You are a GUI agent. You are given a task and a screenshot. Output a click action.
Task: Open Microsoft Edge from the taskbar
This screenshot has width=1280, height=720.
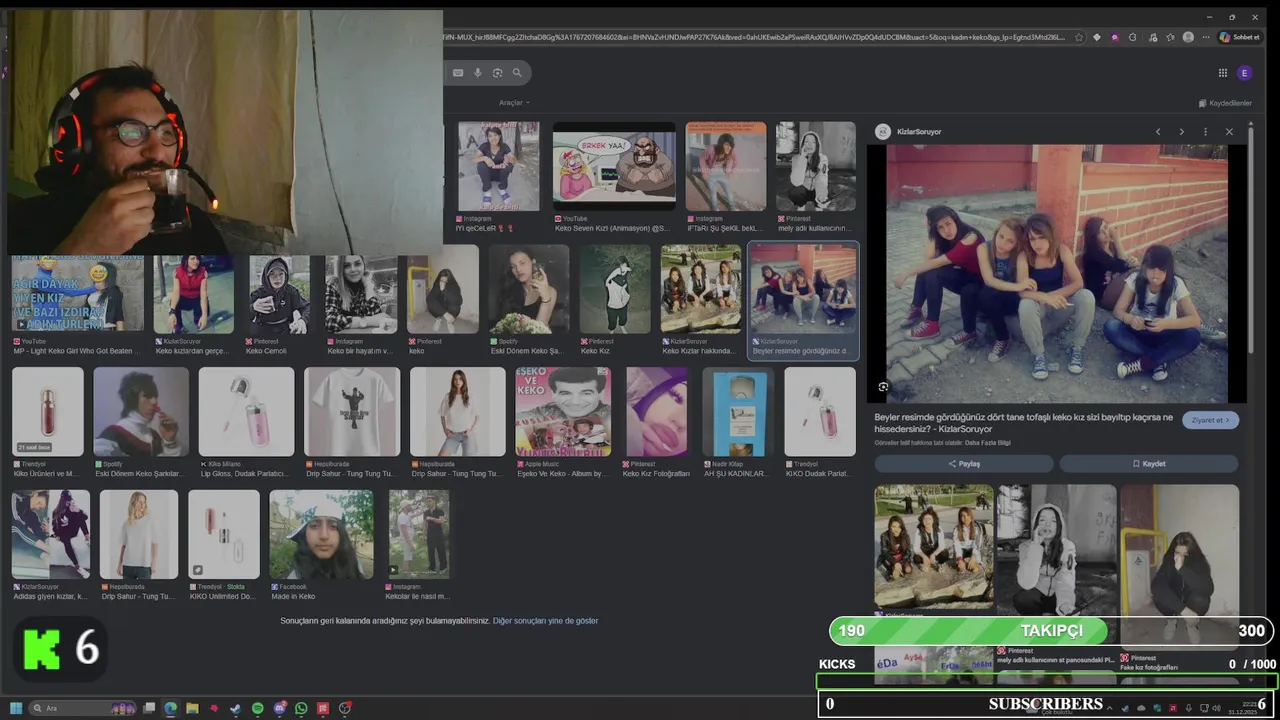click(171, 708)
